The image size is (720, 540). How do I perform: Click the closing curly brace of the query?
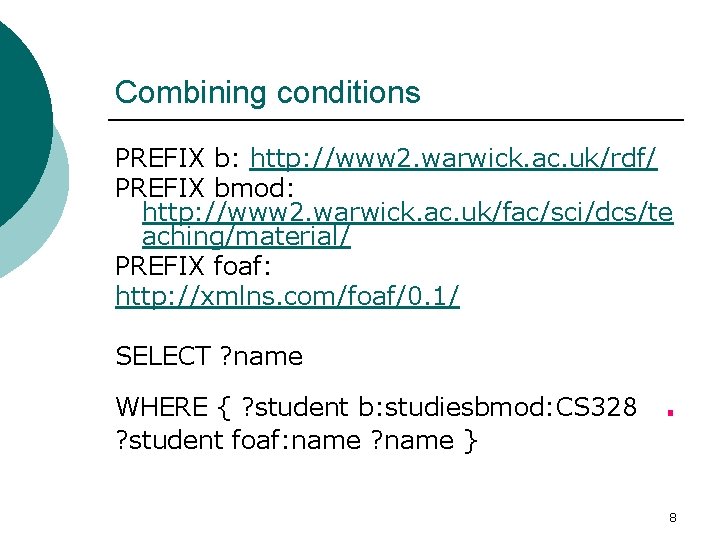coord(470,440)
